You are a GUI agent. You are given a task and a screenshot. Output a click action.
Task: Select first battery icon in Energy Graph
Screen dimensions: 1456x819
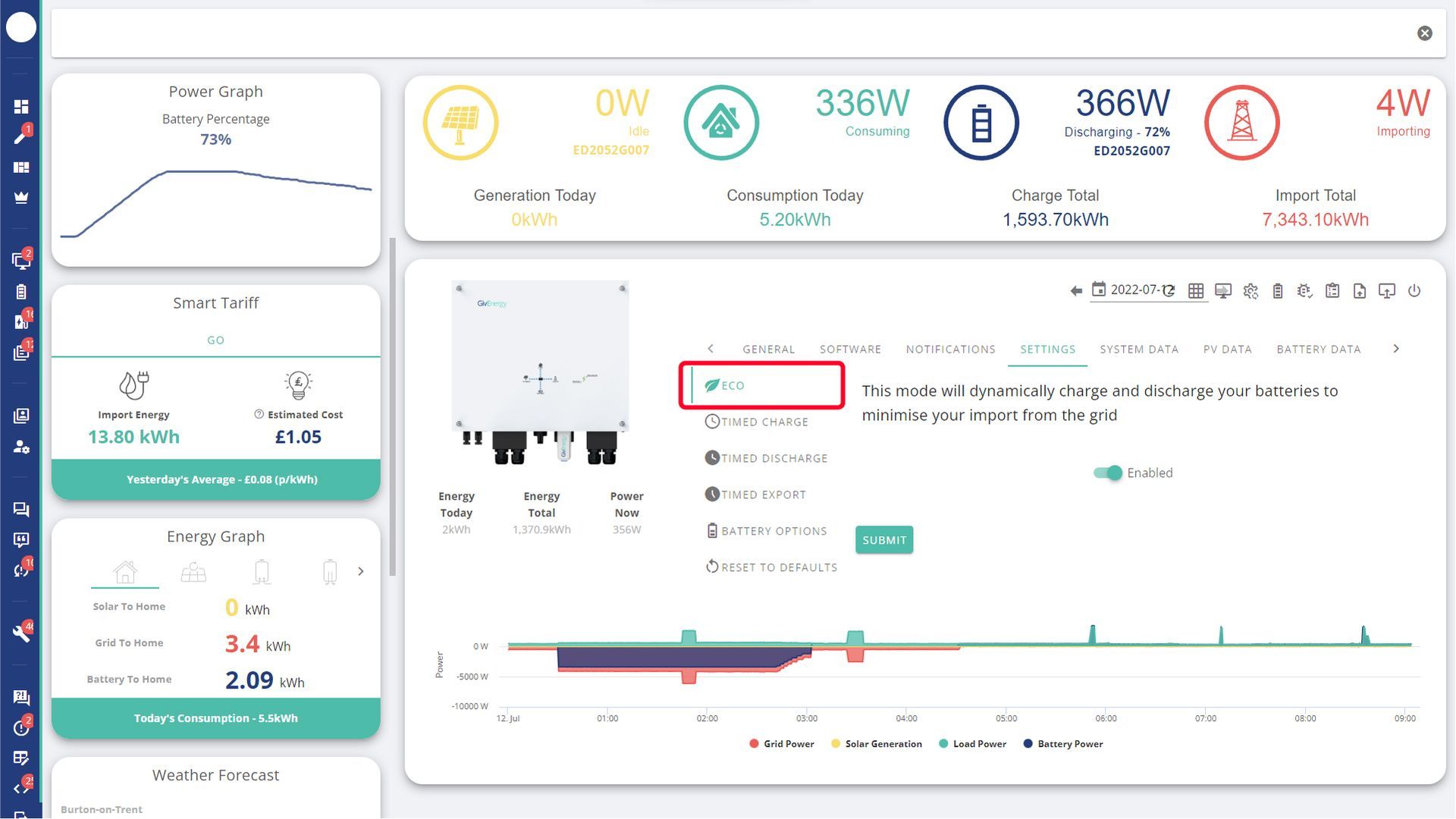click(x=262, y=572)
